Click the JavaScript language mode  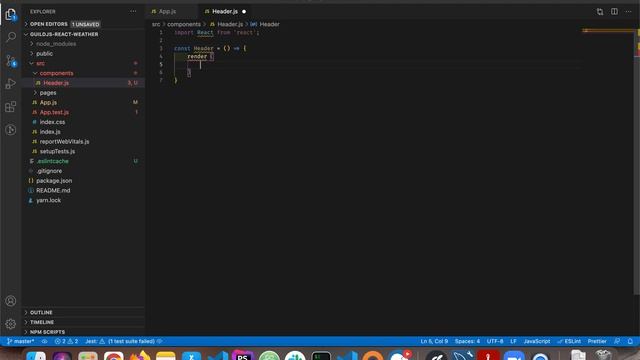pyautogui.click(x=537, y=341)
